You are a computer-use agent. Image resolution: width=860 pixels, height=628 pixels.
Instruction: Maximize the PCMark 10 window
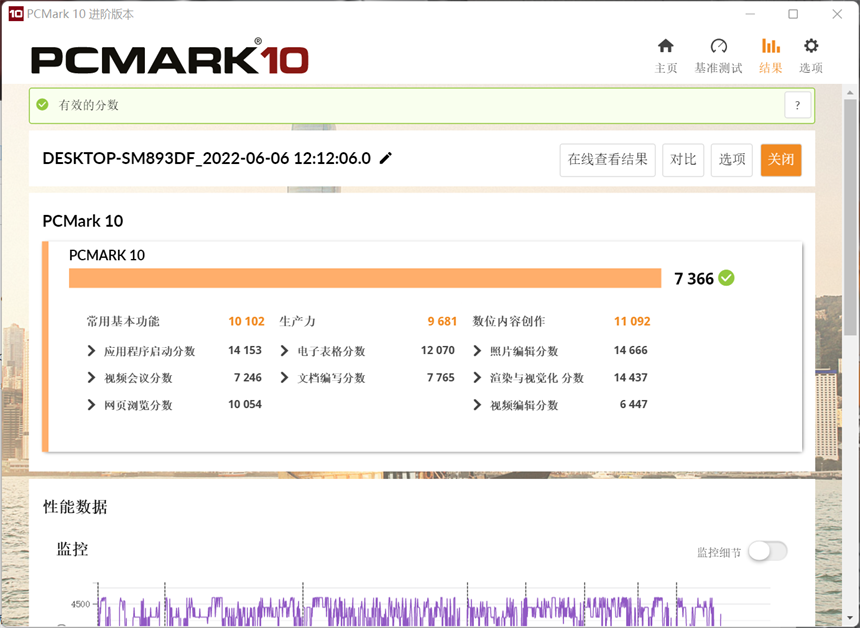pyautogui.click(x=793, y=14)
